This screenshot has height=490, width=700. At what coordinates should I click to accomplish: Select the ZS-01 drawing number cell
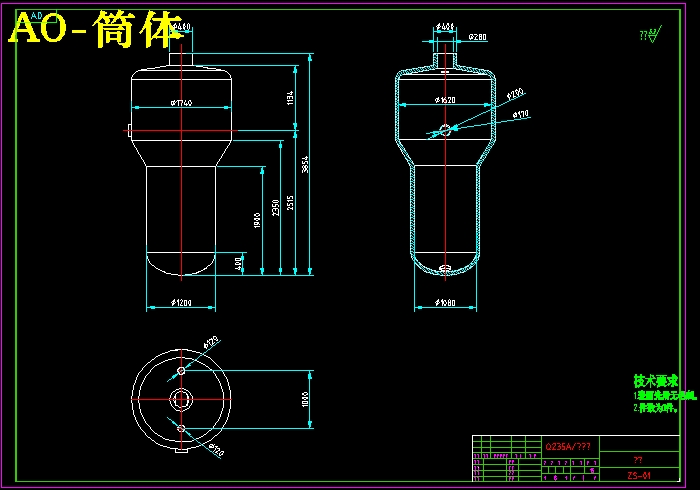[639, 475]
